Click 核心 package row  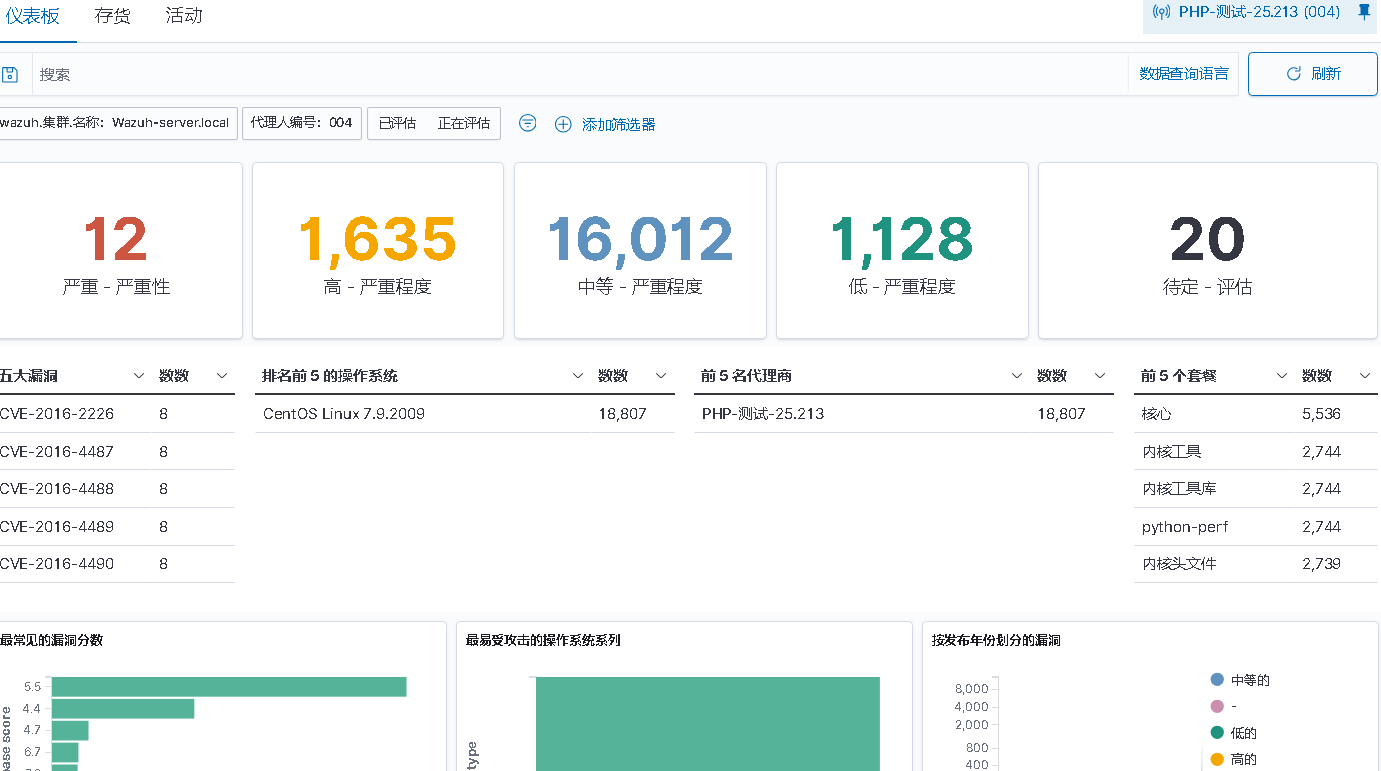[1256, 414]
